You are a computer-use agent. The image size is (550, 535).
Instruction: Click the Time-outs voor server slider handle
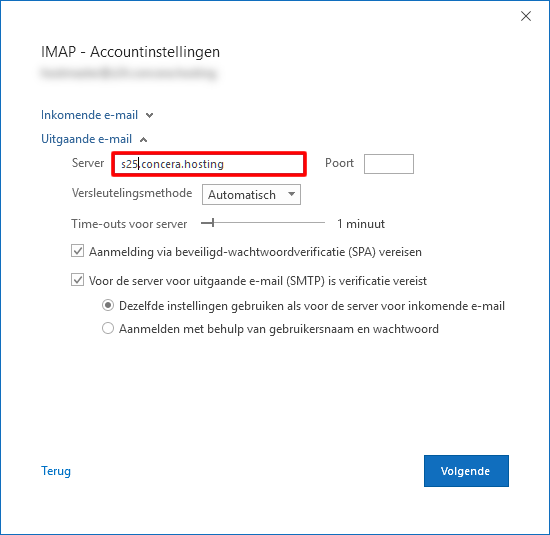tap(213, 223)
